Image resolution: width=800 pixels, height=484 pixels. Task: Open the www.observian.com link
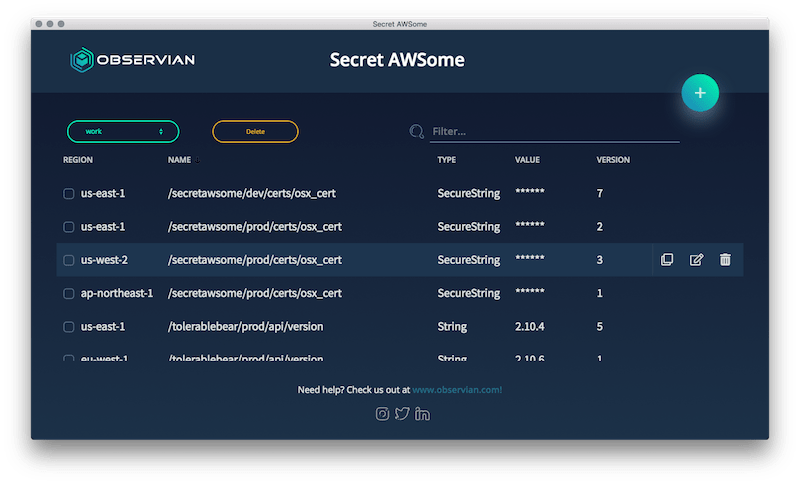[x=457, y=390]
